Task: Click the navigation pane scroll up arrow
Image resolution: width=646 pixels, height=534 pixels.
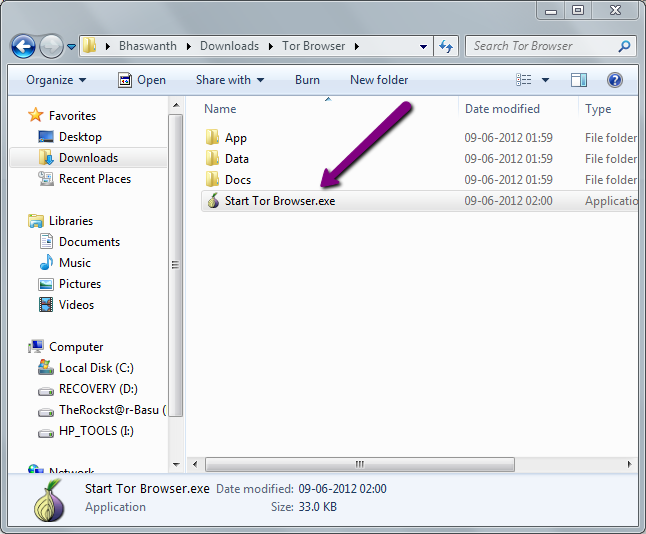Action: click(176, 105)
